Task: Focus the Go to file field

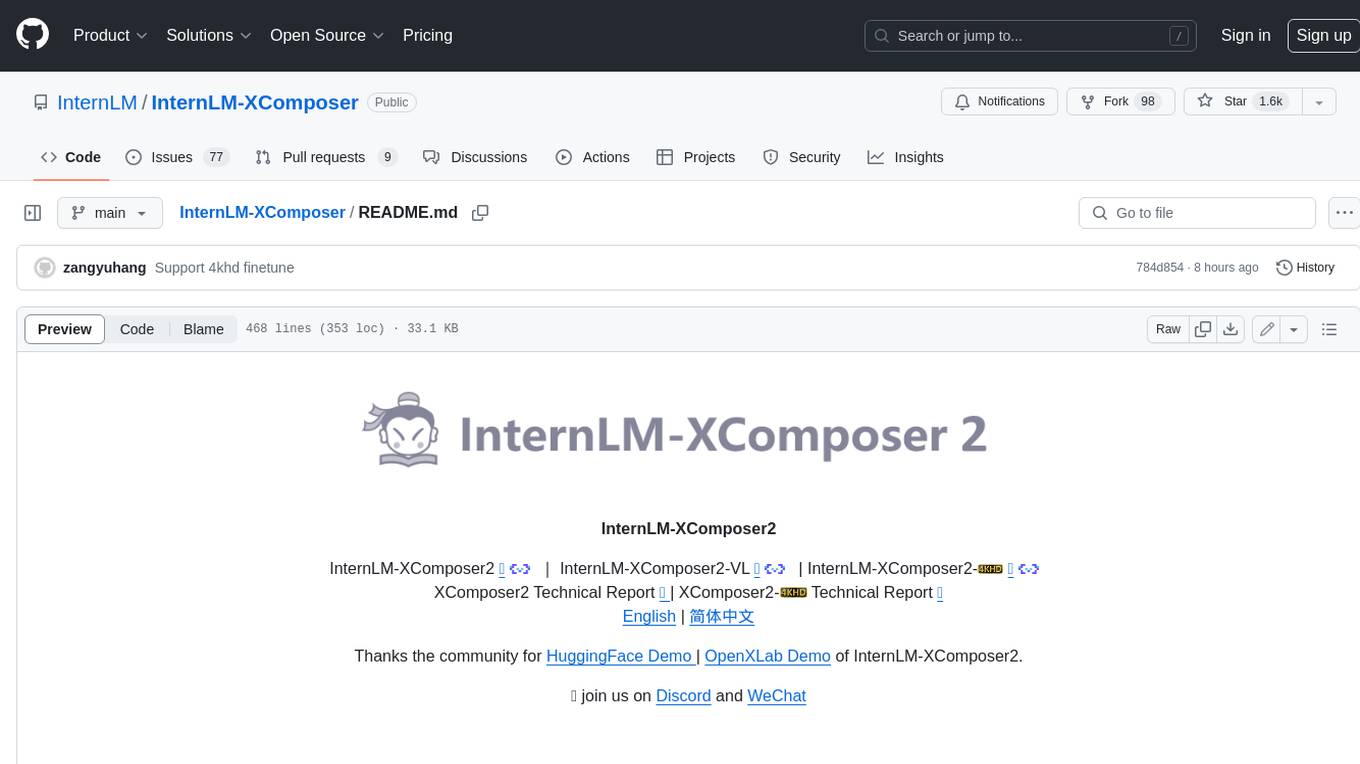Action: click(1197, 213)
